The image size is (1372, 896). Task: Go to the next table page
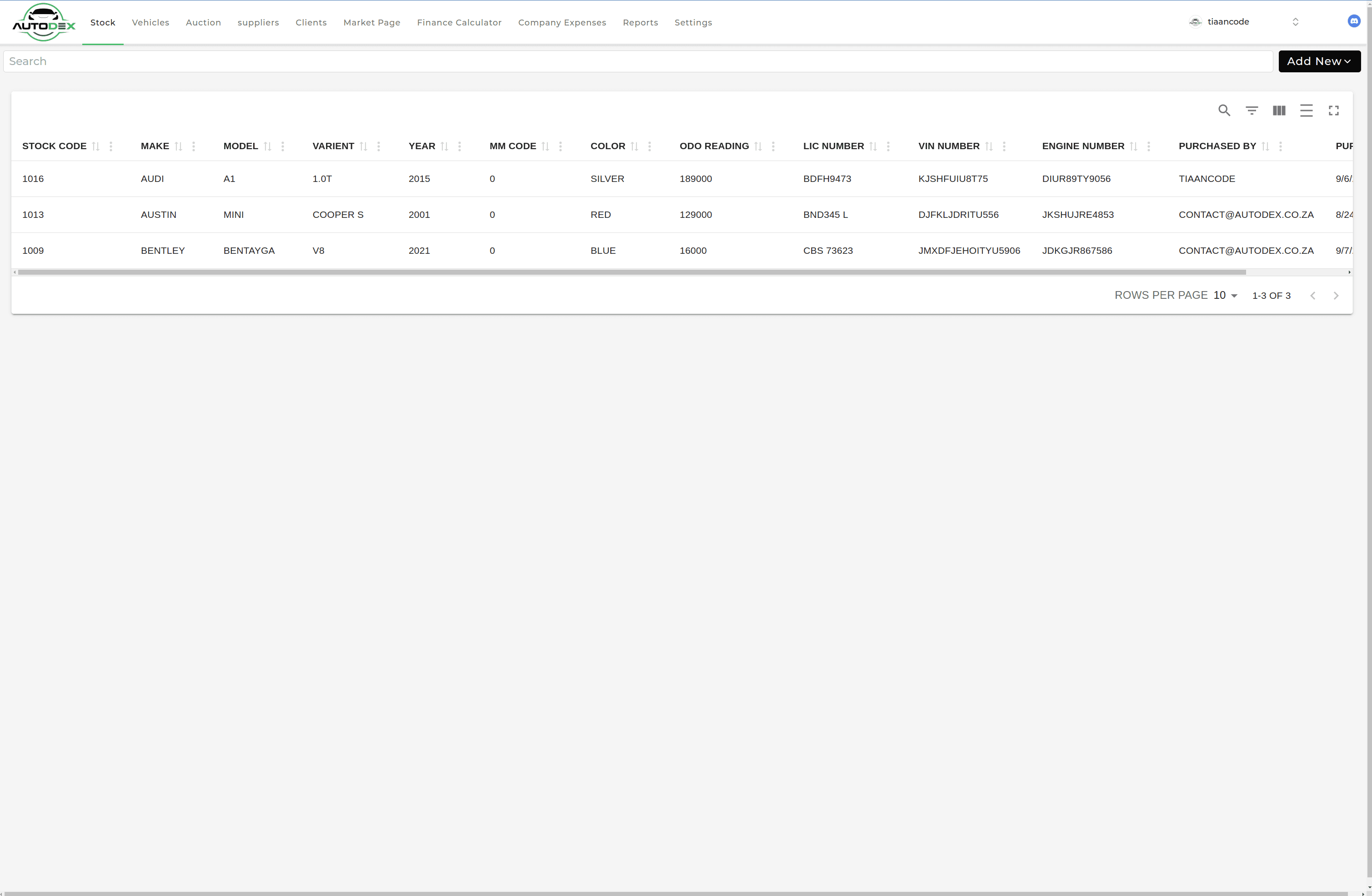pyautogui.click(x=1336, y=296)
